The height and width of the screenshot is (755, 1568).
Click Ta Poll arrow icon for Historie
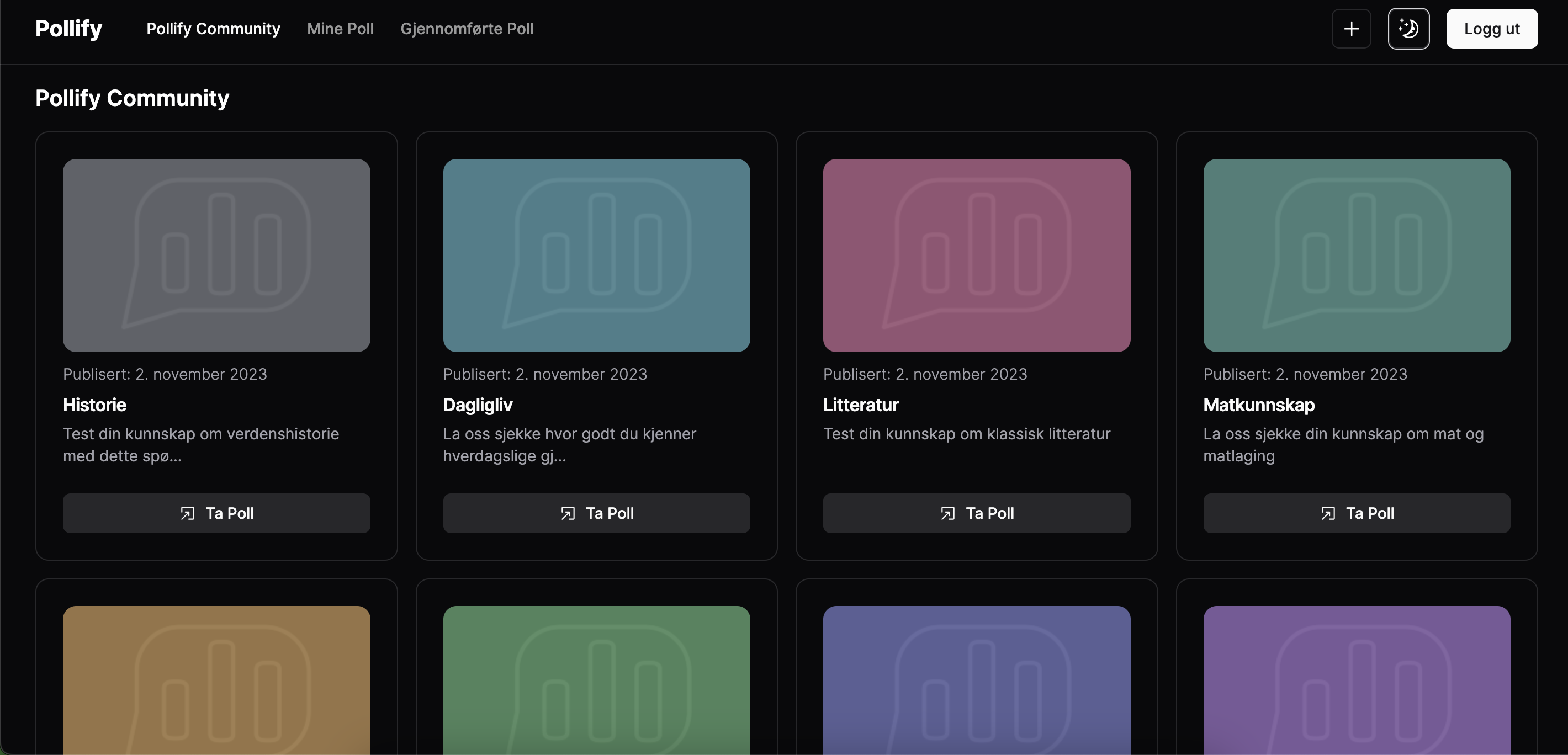188,513
